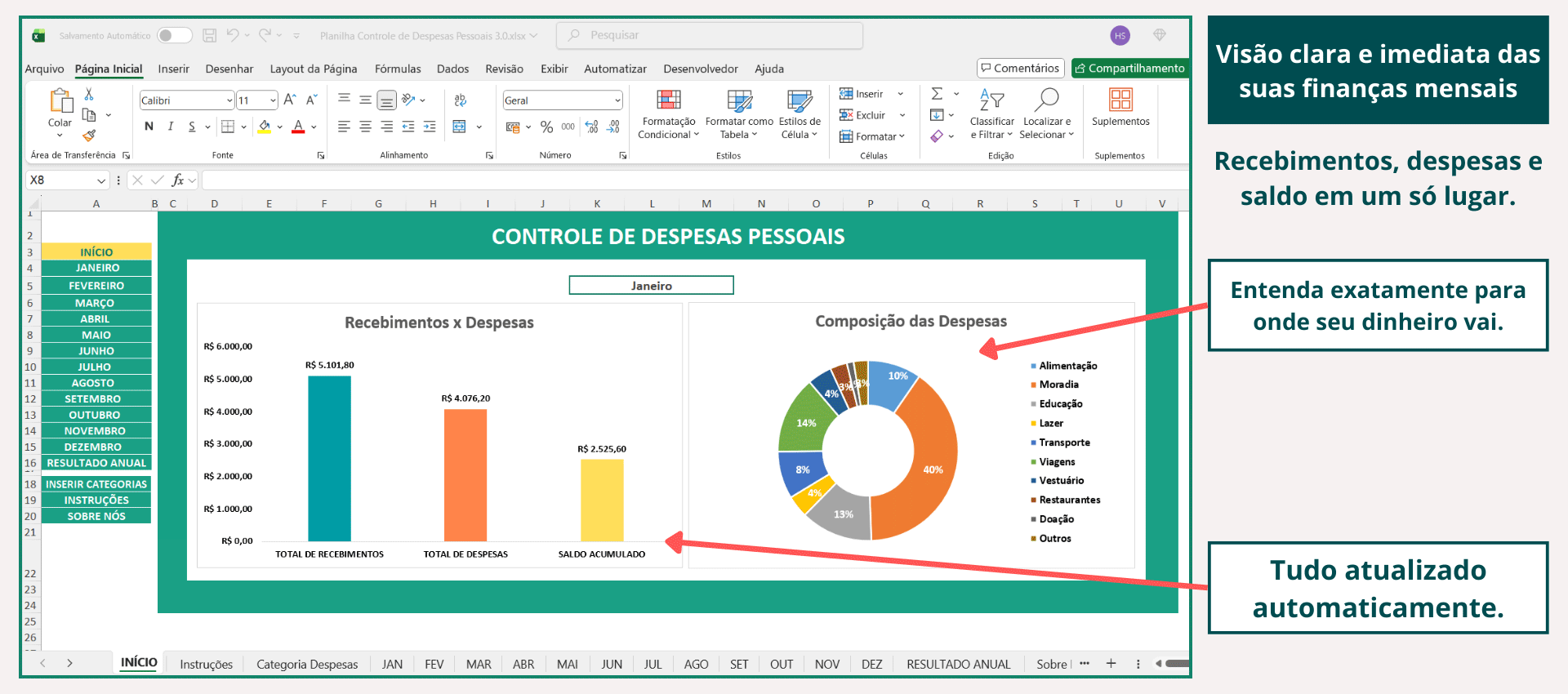
Task: Toggle italic I formatting
Action: click(x=170, y=127)
